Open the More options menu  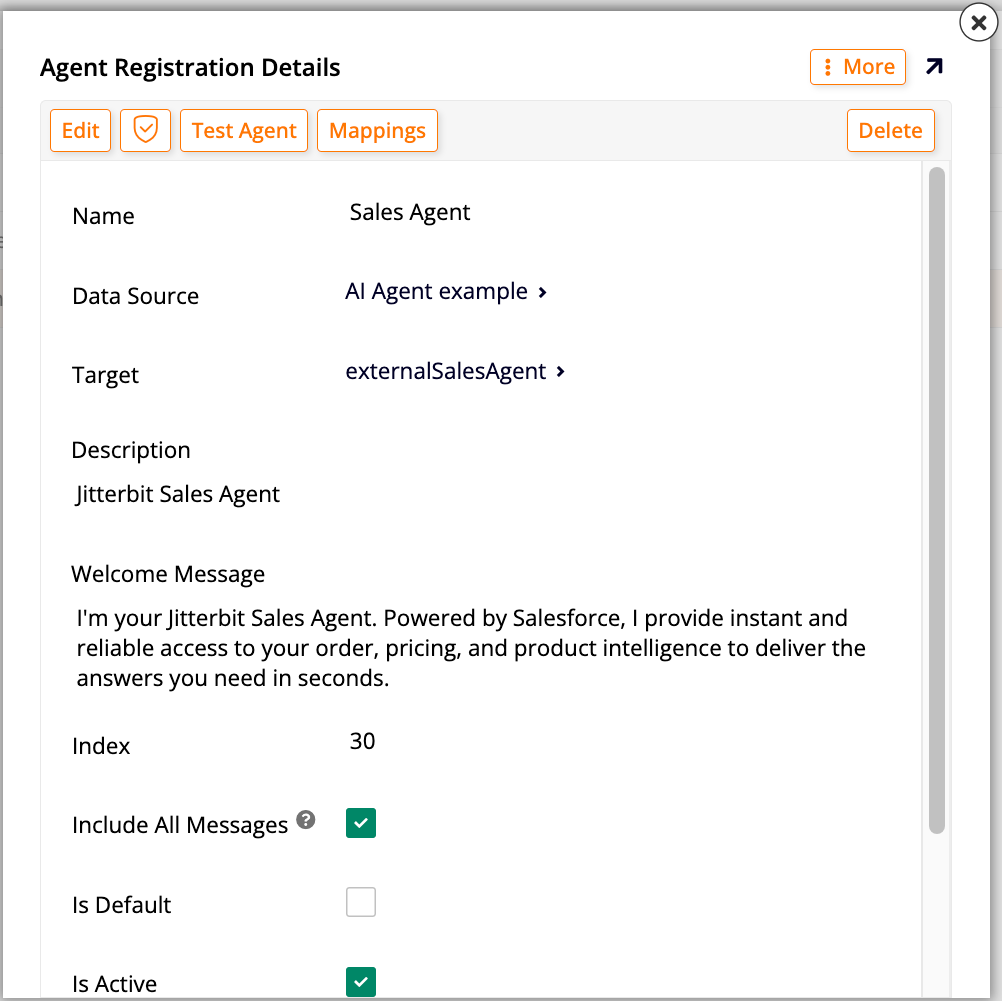(x=858, y=67)
